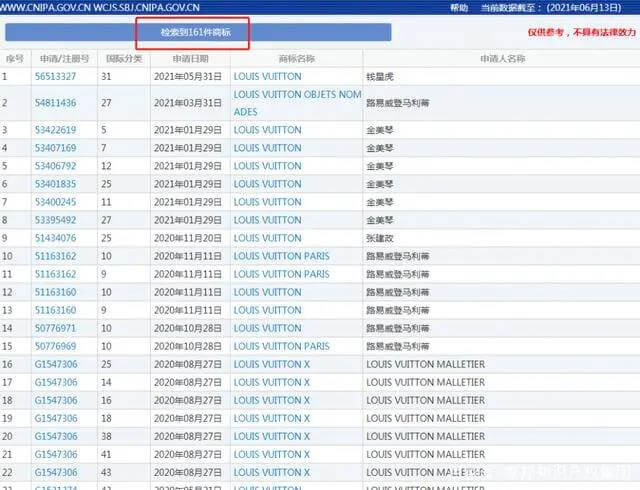This screenshot has height=490, width=640.
Task: Open G1547306 link in row 16
Action: (x=56, y=364)
